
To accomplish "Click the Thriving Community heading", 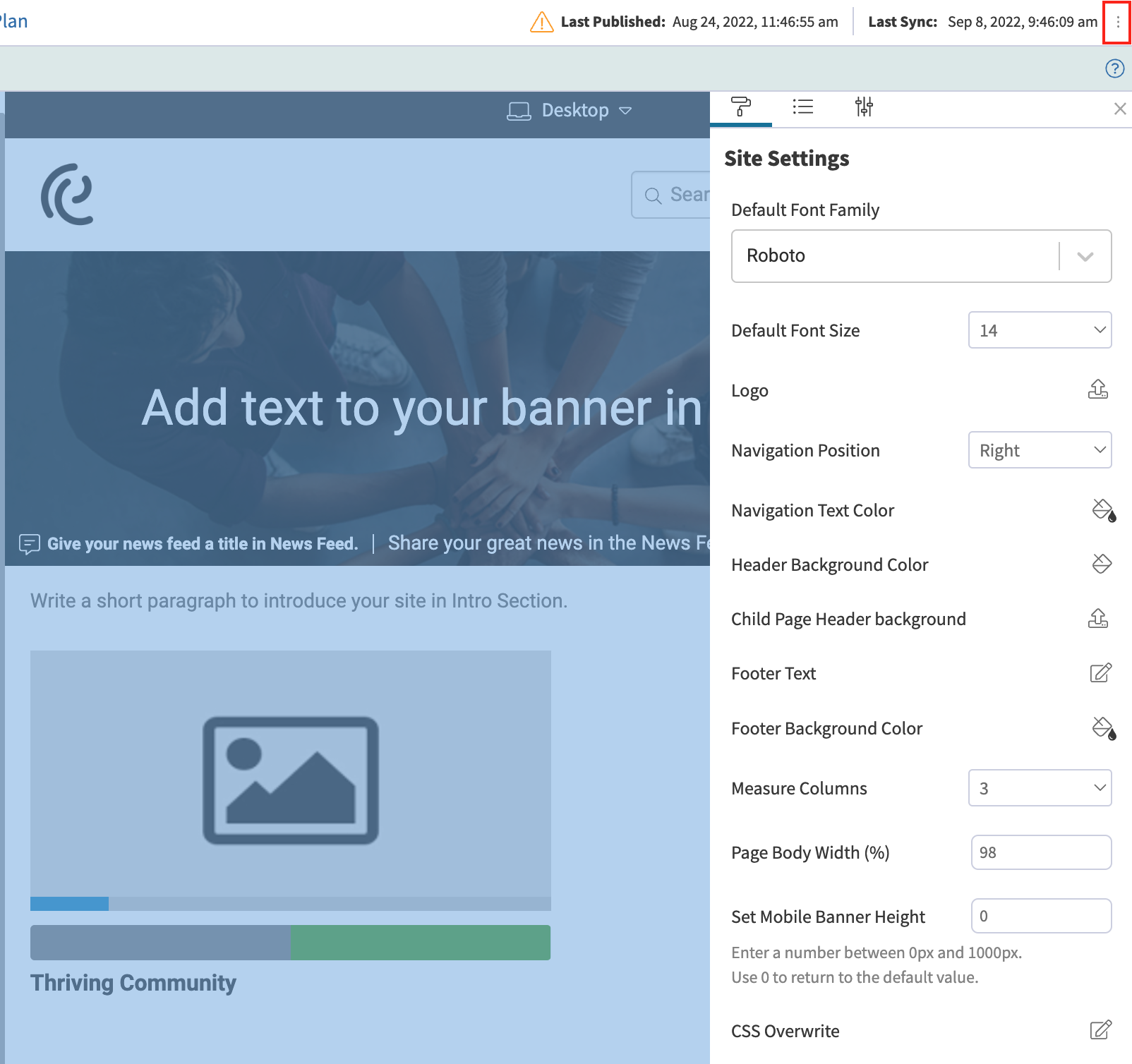I will 133,984.
